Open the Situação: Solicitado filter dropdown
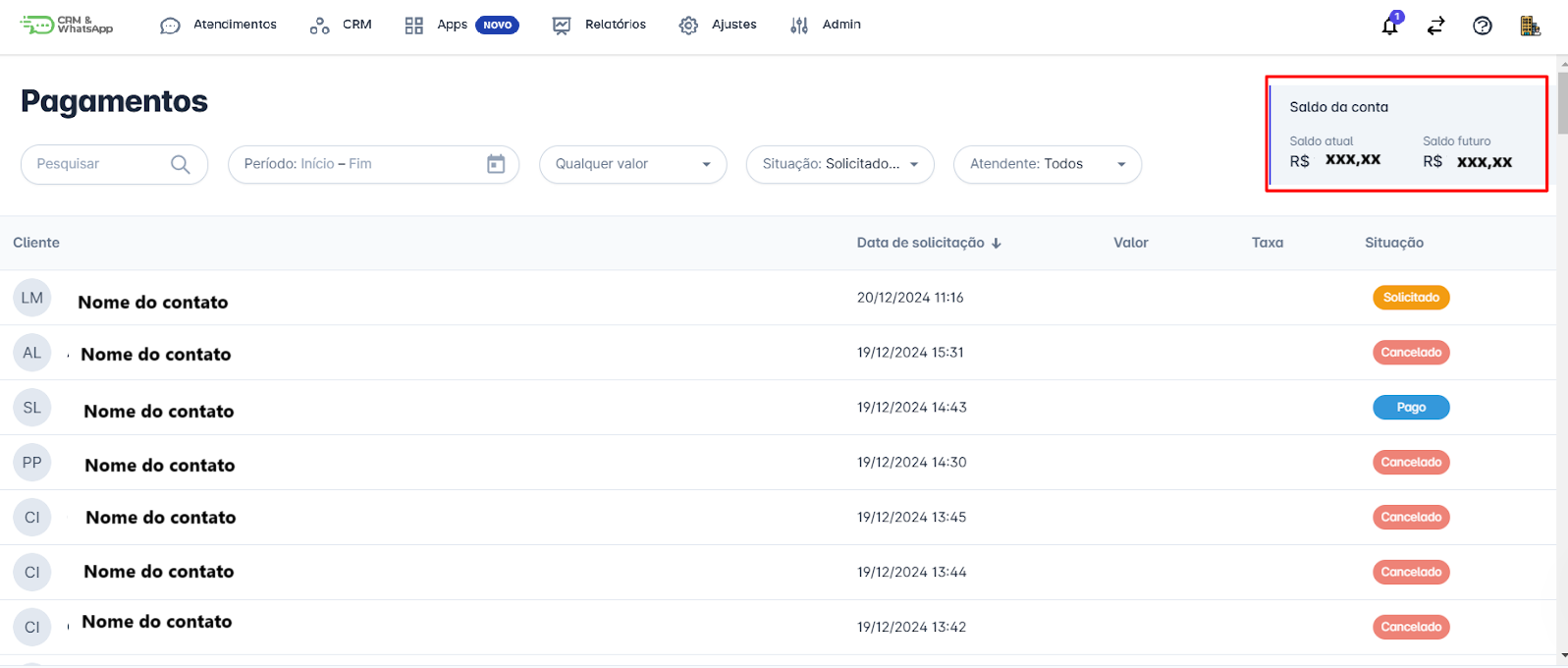This screenshot has width=1568, height=668. click(x=839, y=164)
